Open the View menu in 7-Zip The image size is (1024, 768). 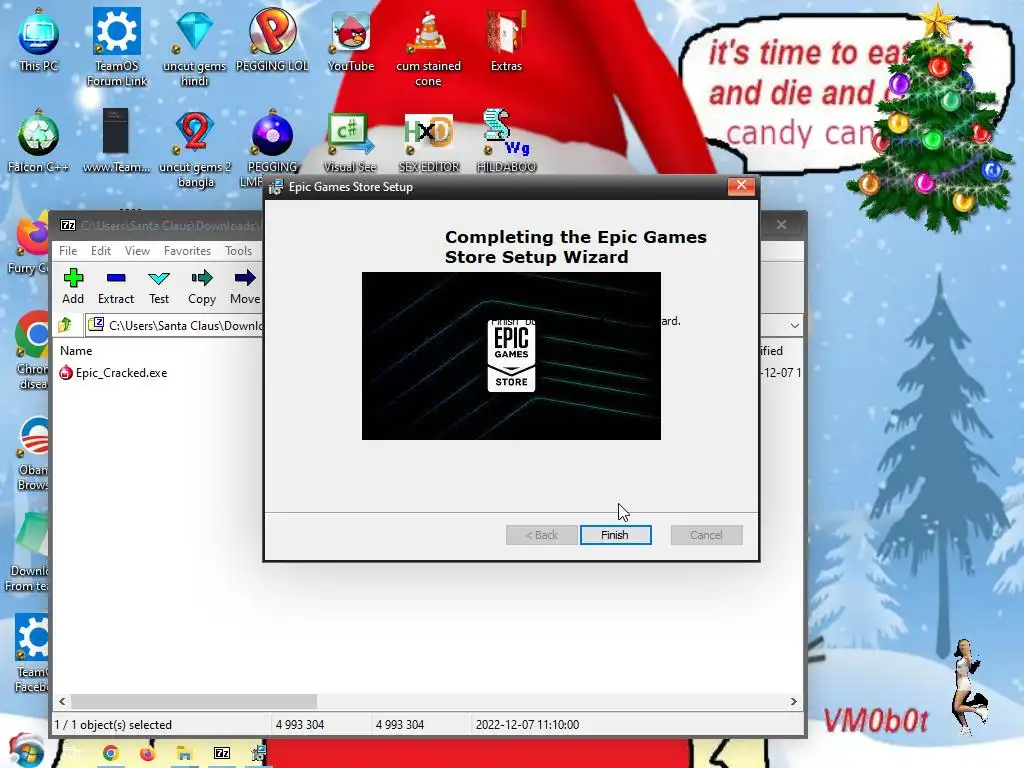pyautogui.click(x=137, y=251)
